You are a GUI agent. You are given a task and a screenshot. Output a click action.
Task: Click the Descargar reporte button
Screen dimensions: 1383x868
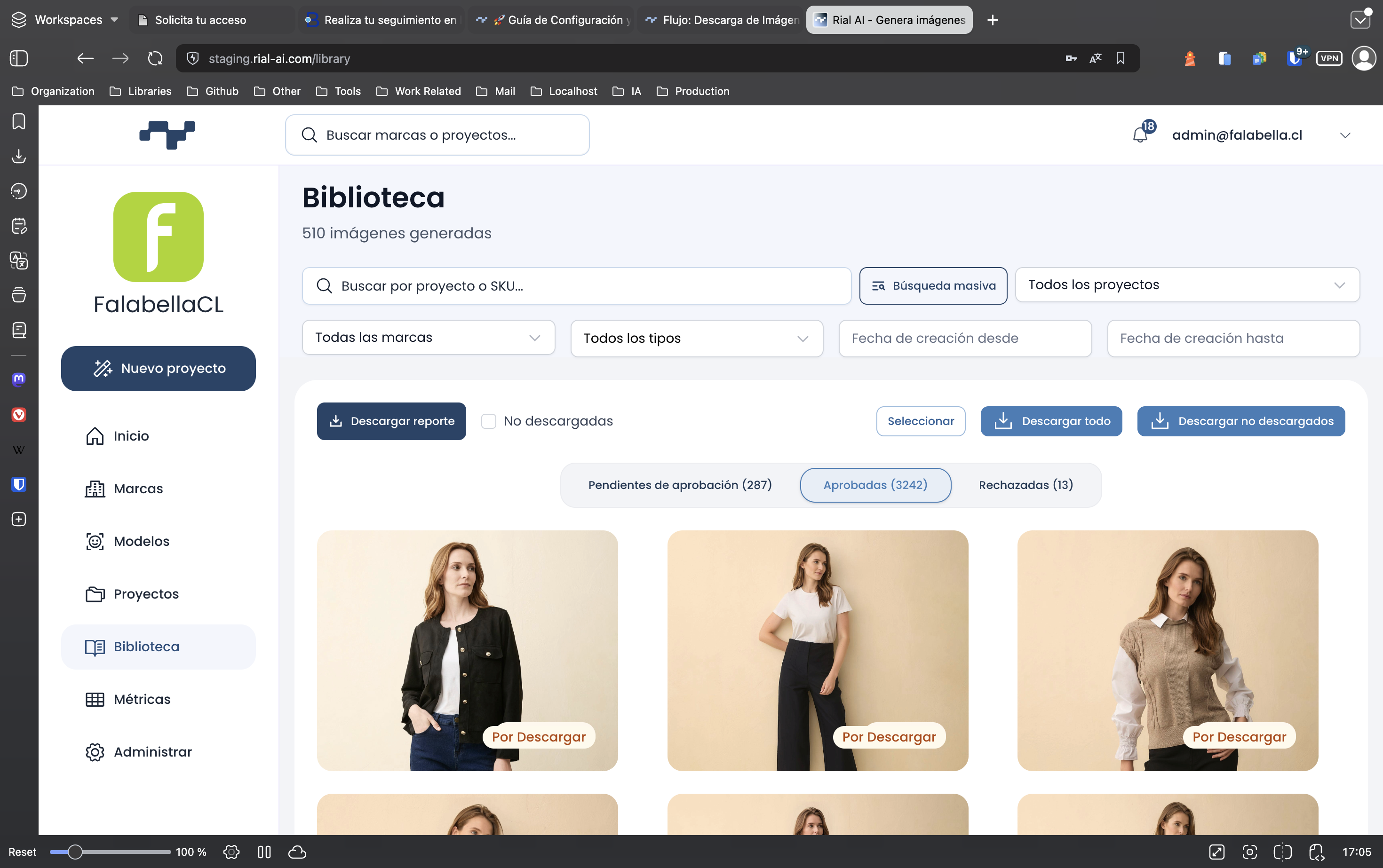391,421
